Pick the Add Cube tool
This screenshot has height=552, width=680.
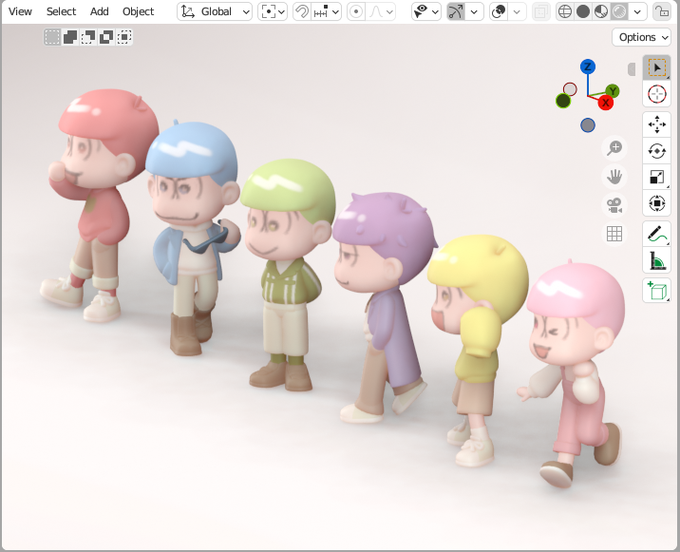click(657, 291)
